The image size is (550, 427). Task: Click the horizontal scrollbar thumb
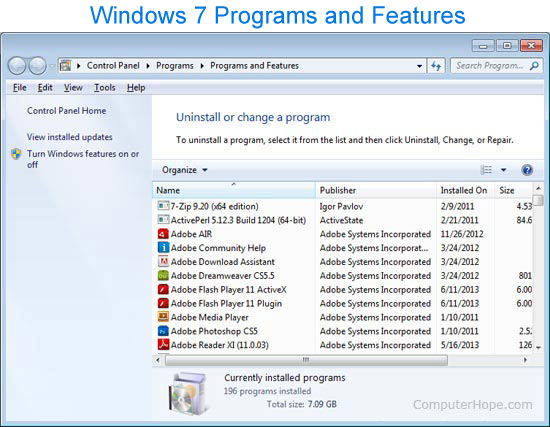point(306,360)
